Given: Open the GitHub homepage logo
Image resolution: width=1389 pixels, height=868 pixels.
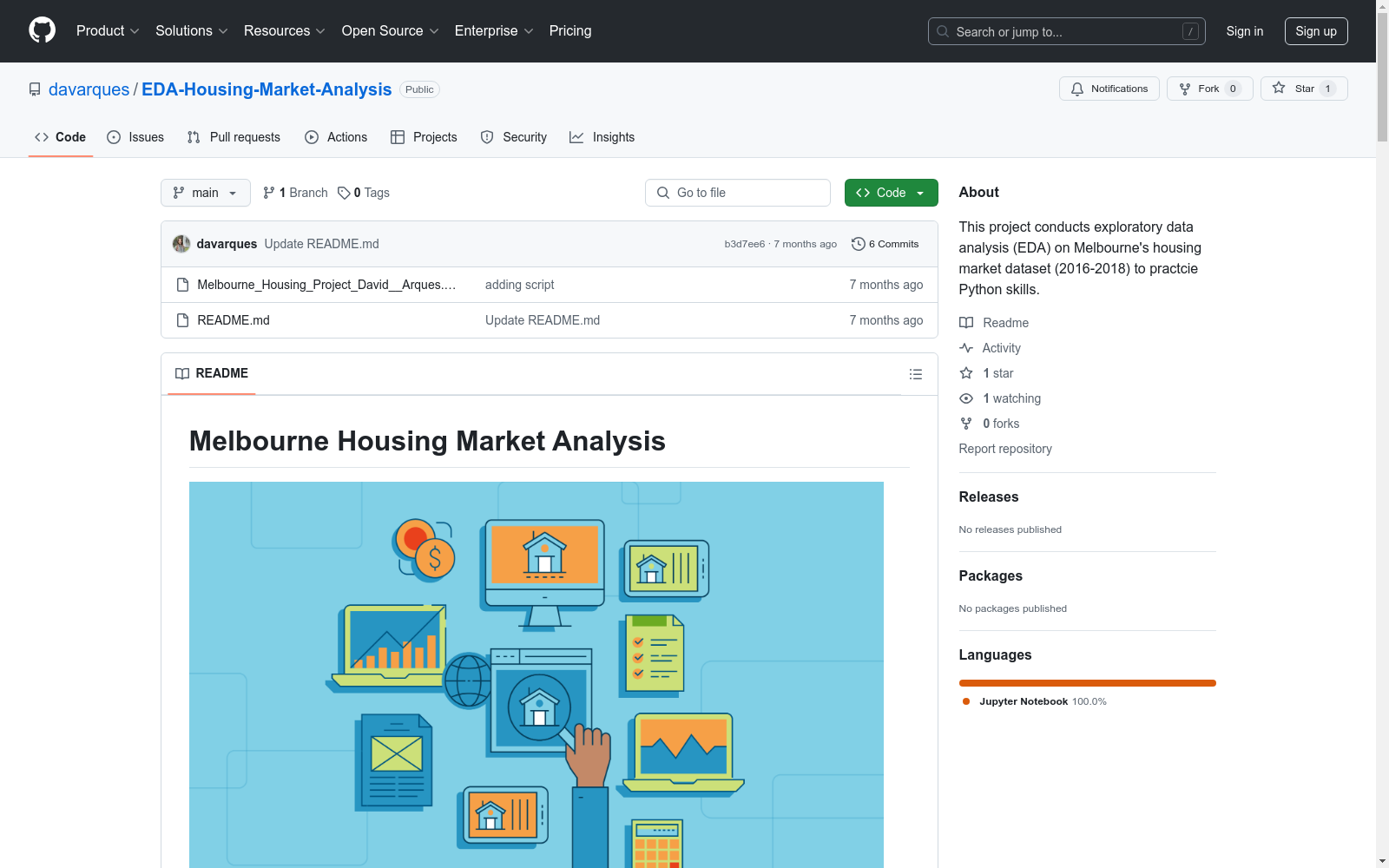Looking at the screenshot, I should 42,30.
